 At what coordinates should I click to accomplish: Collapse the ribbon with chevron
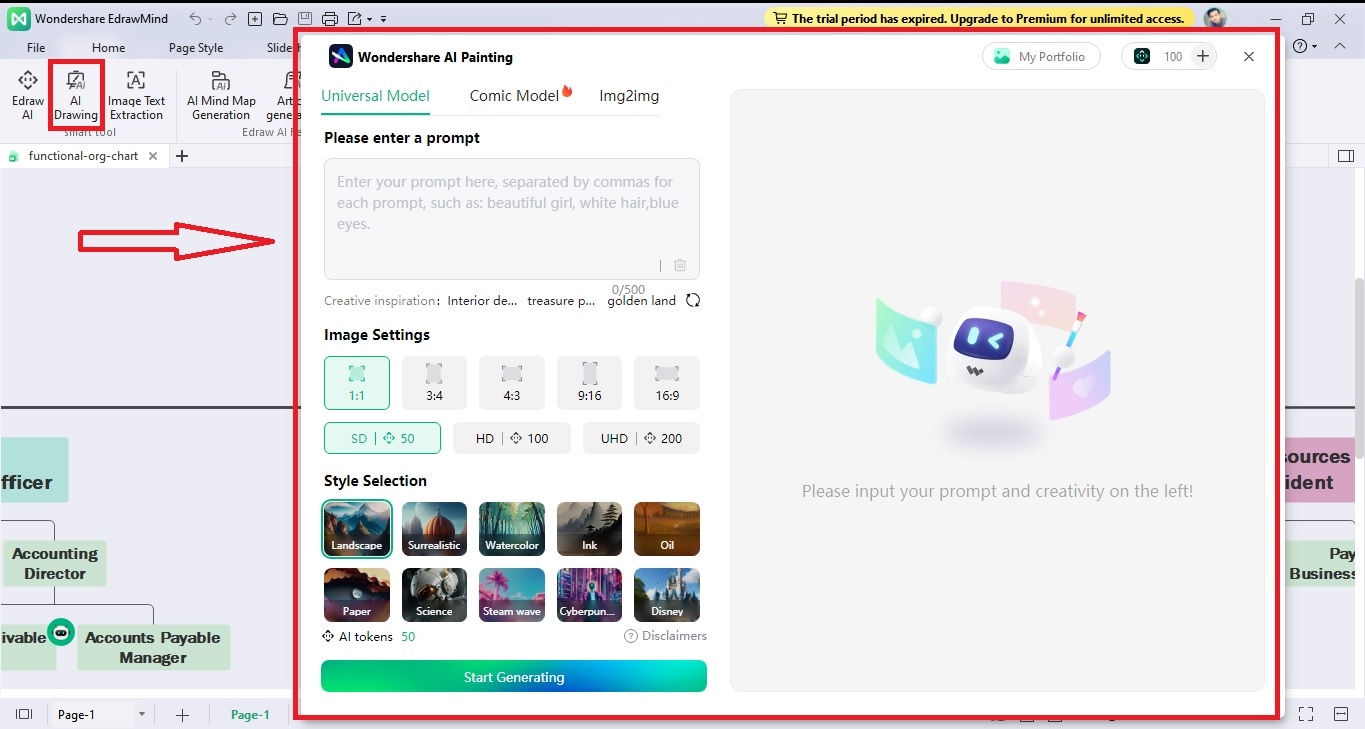(1339, 47)
